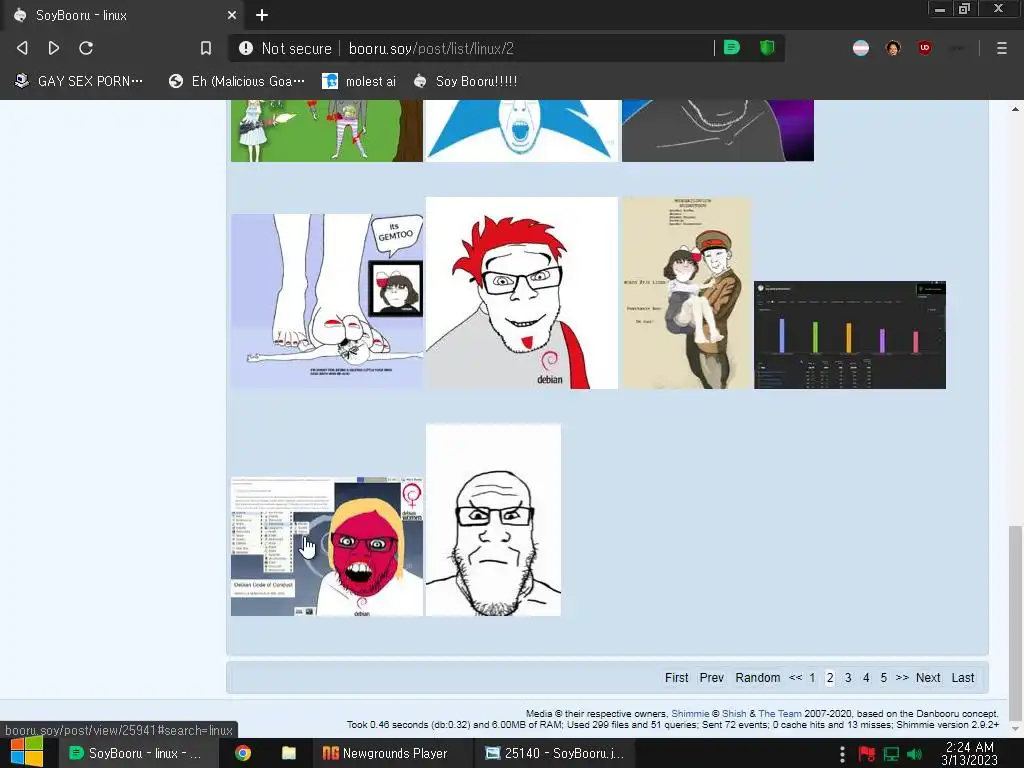Click the << pagination link

click(795, 678)
